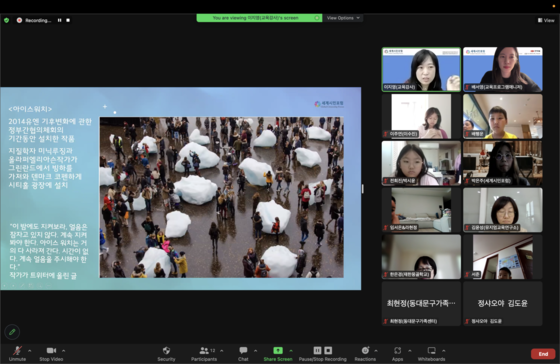Click the Stop Video camera icon
Screen dimensions: 560x364
(x=51, y=350)
